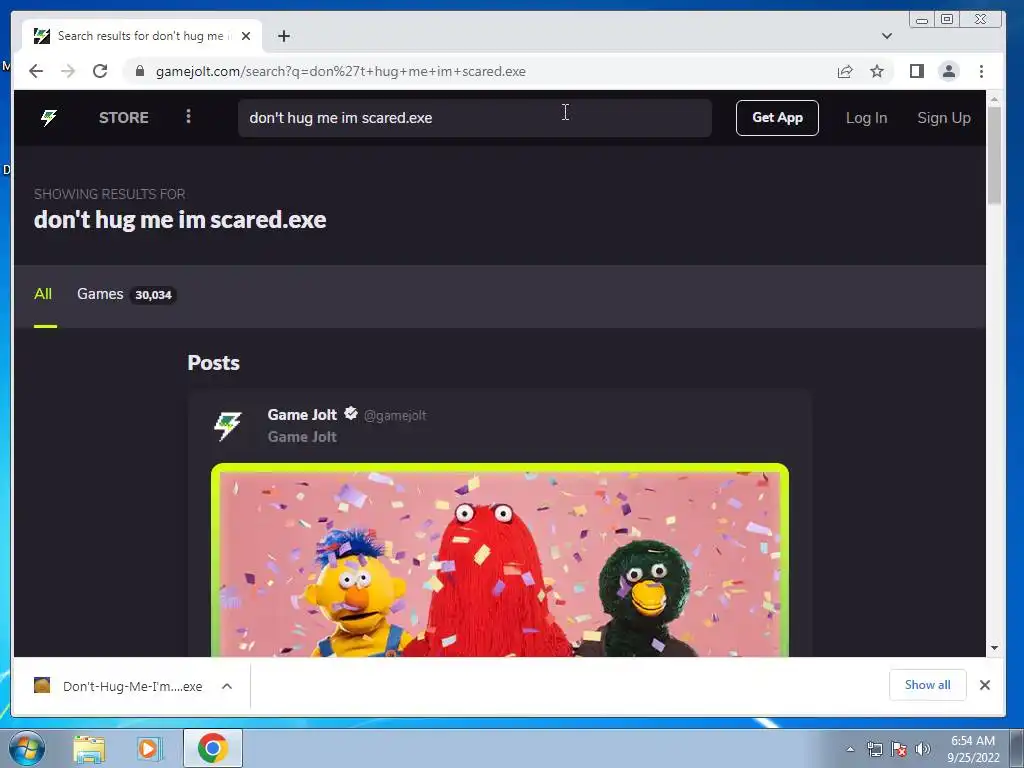Open the STORE link
This screenshot has width=1024, height=768.
pos(124,118)
